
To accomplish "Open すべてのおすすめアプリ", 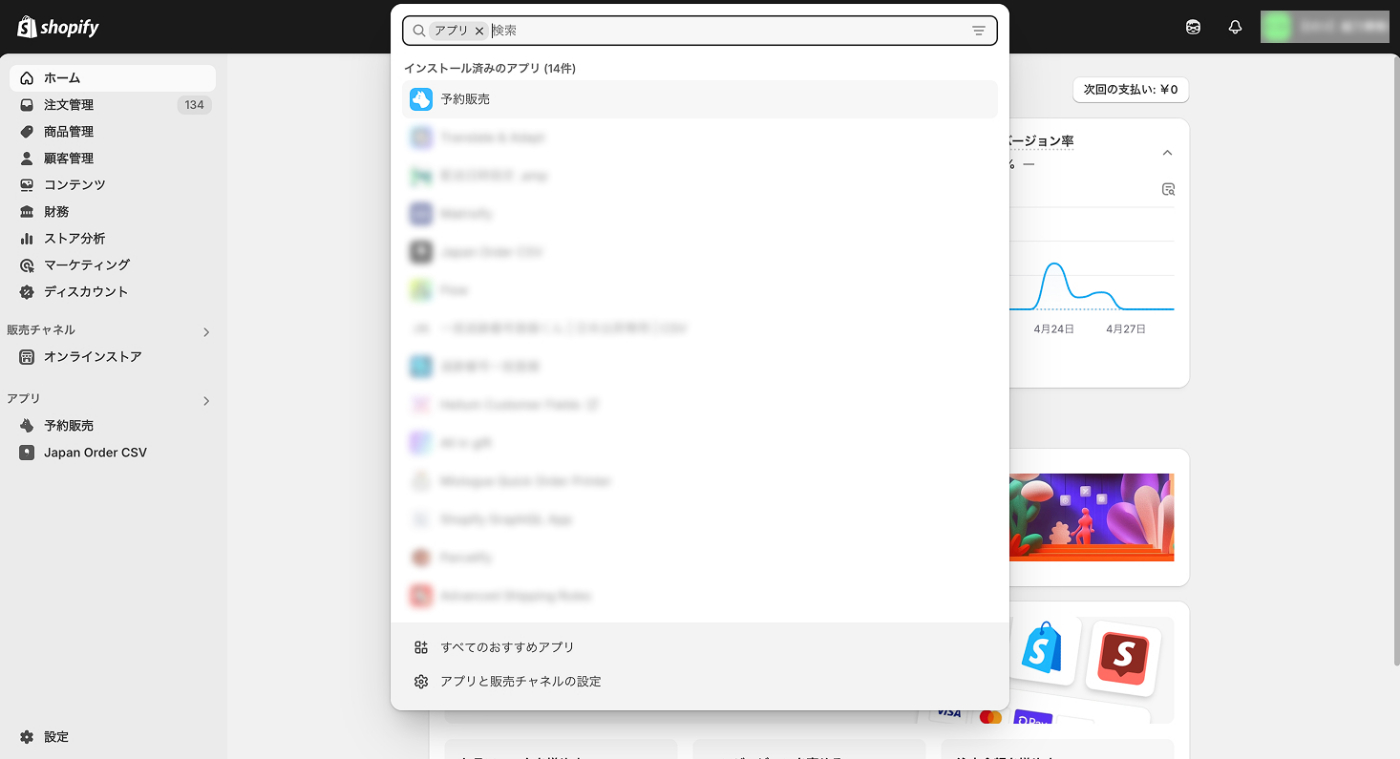I will click(x=700, y=647).
